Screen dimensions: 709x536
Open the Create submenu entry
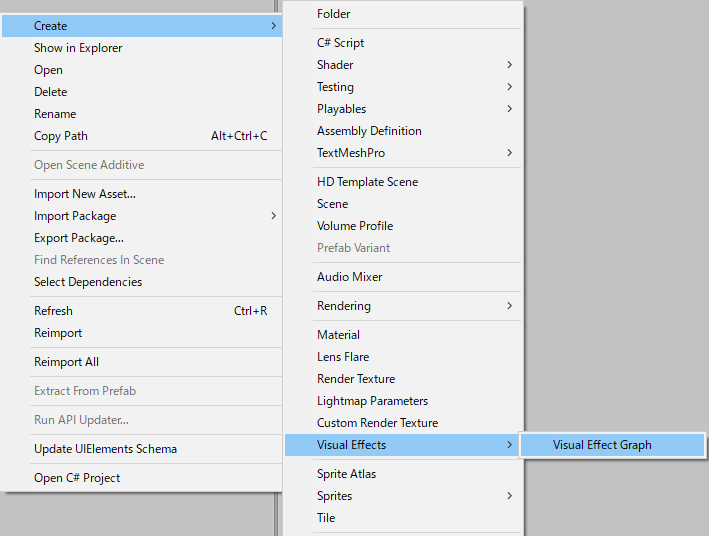(x=142, y=26)
